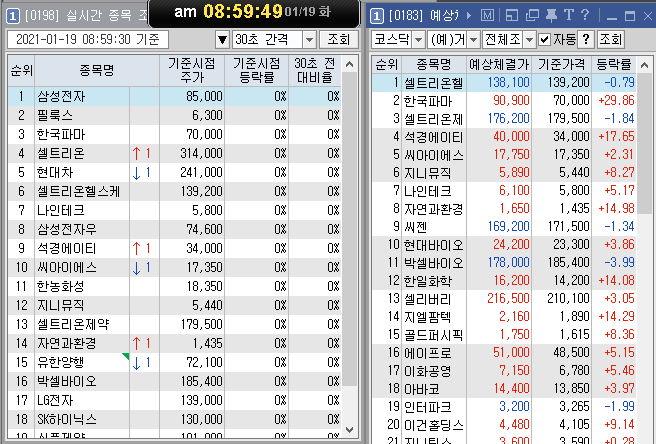
Task: Click the rank down arrow beside 현대차
Action: click(136, 173)
